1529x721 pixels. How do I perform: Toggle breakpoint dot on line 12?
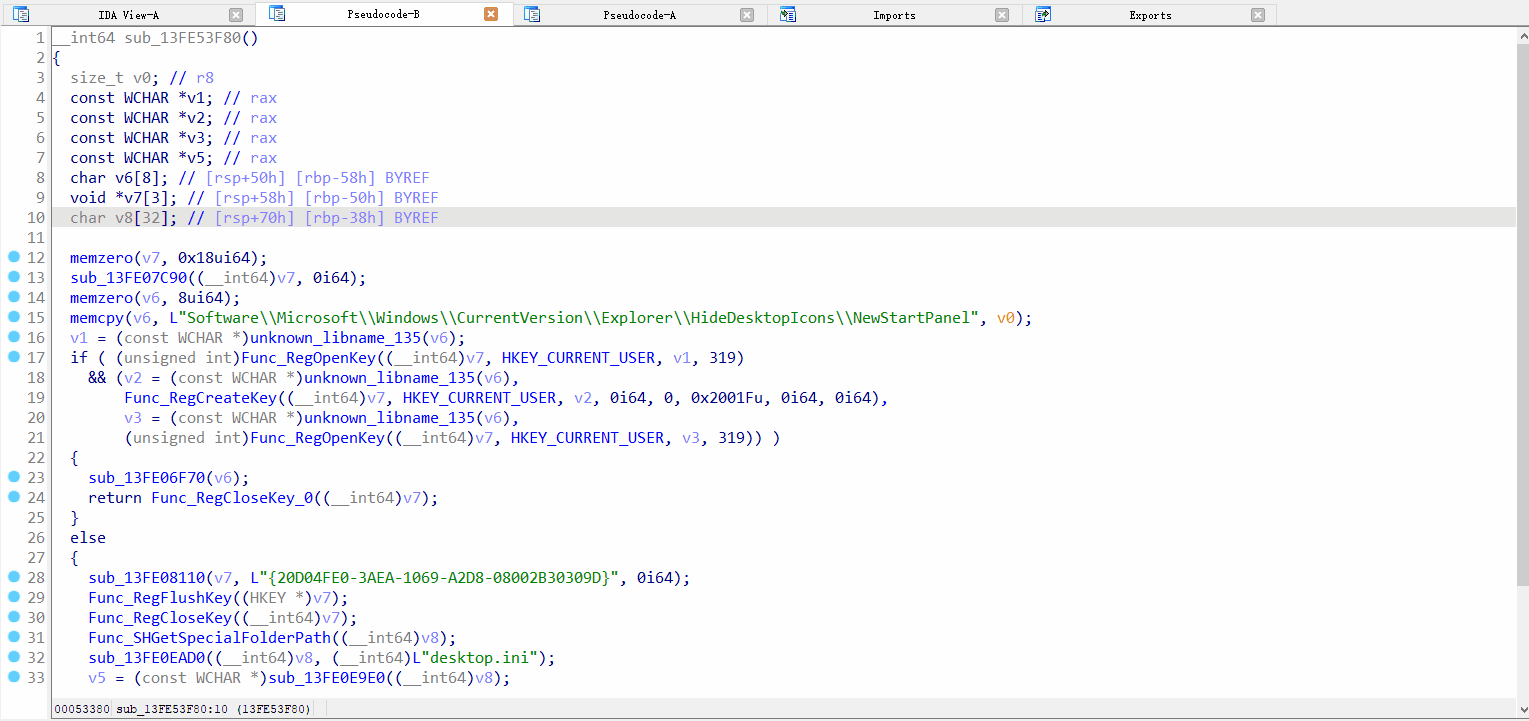[x=13, y=257]
